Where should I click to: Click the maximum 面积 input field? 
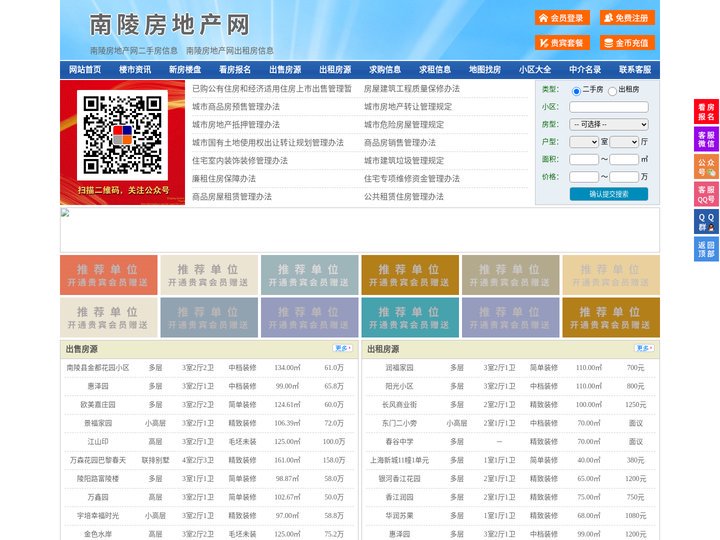click(624, 159)
